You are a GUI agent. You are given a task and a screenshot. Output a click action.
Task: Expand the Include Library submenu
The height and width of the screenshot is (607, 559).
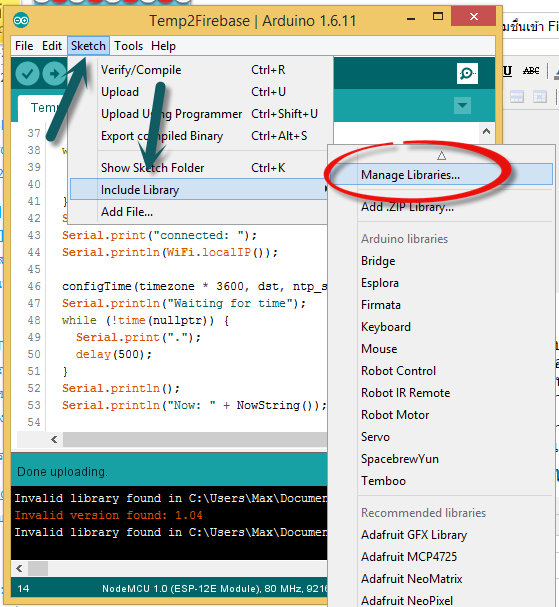[x=200, y=190]
